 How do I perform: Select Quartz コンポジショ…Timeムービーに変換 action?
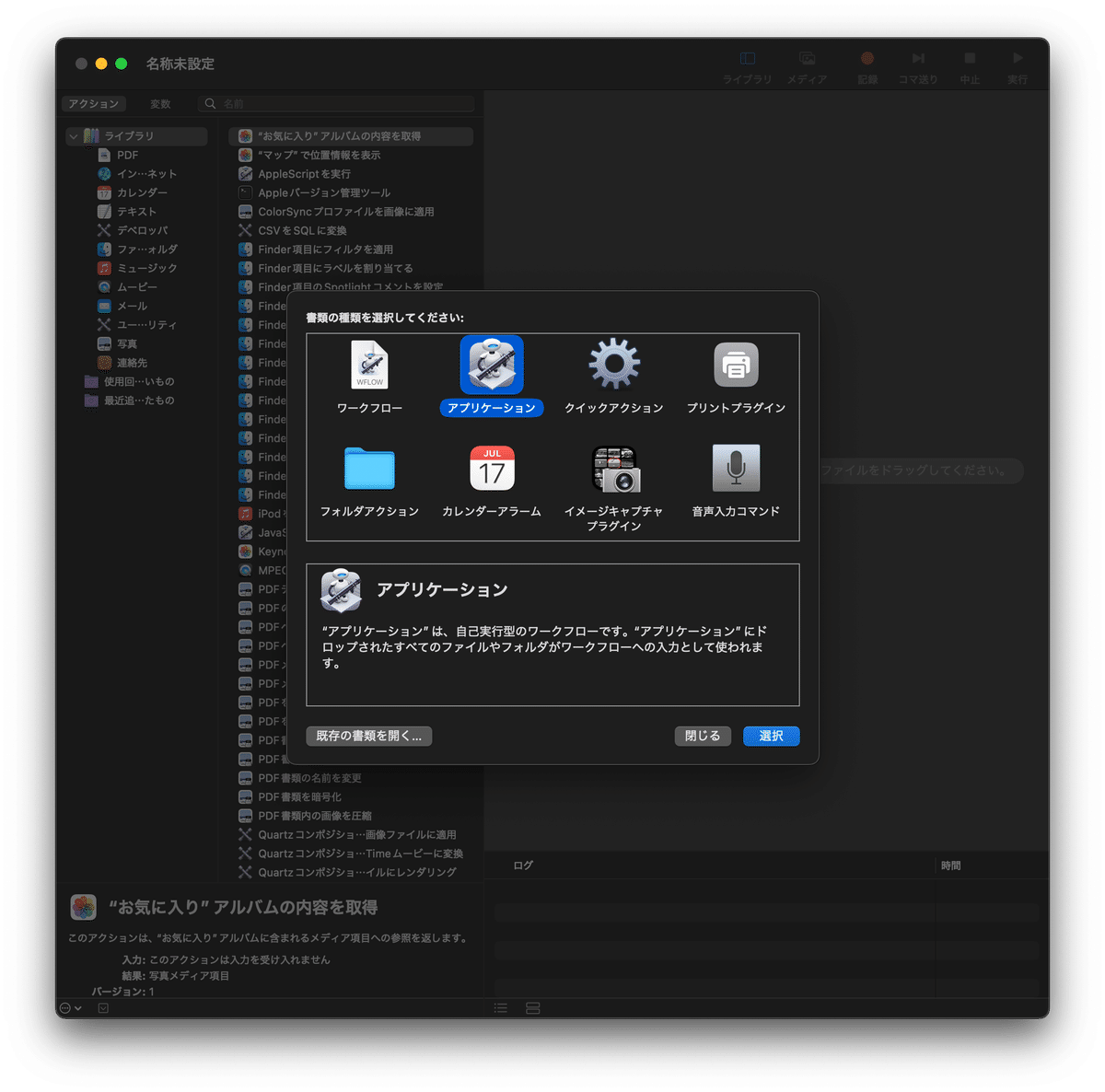(351, 854)
